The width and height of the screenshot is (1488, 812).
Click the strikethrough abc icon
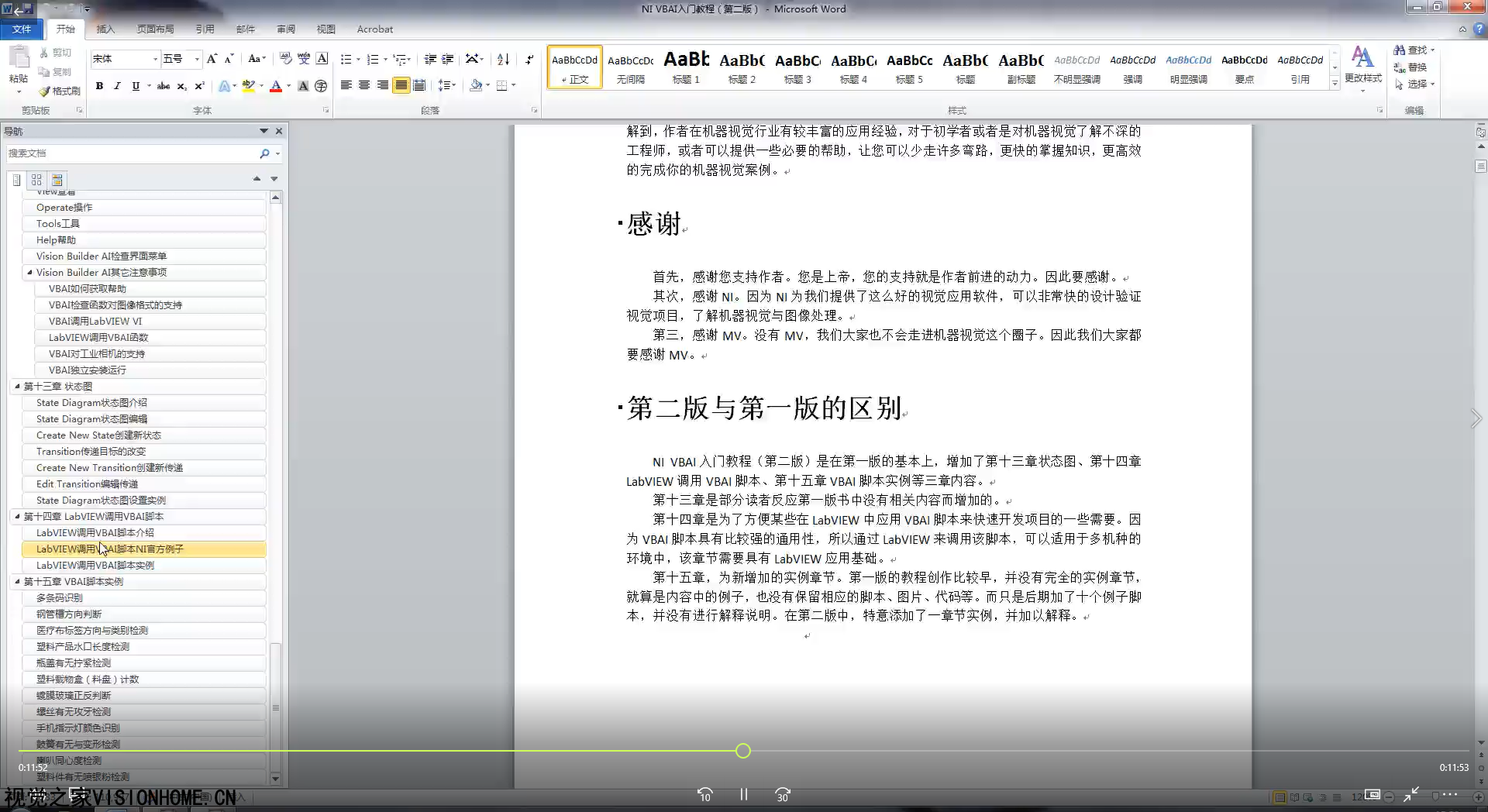[164, 86]
